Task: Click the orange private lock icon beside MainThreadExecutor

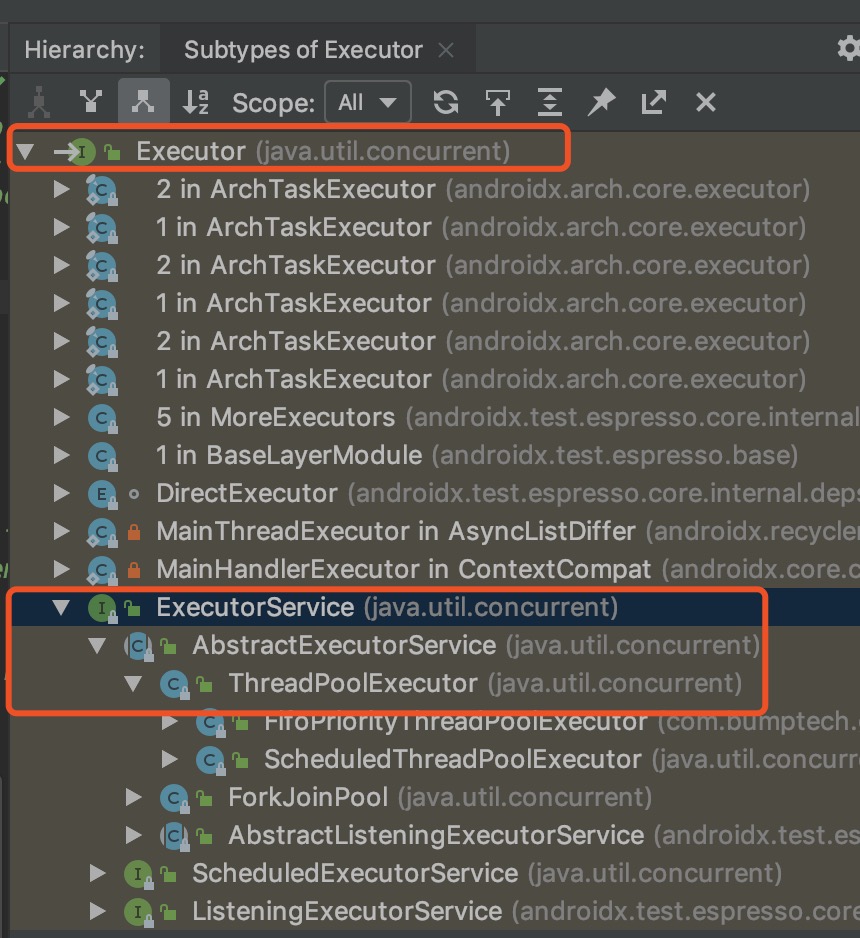Action: [x=134, y=532]
